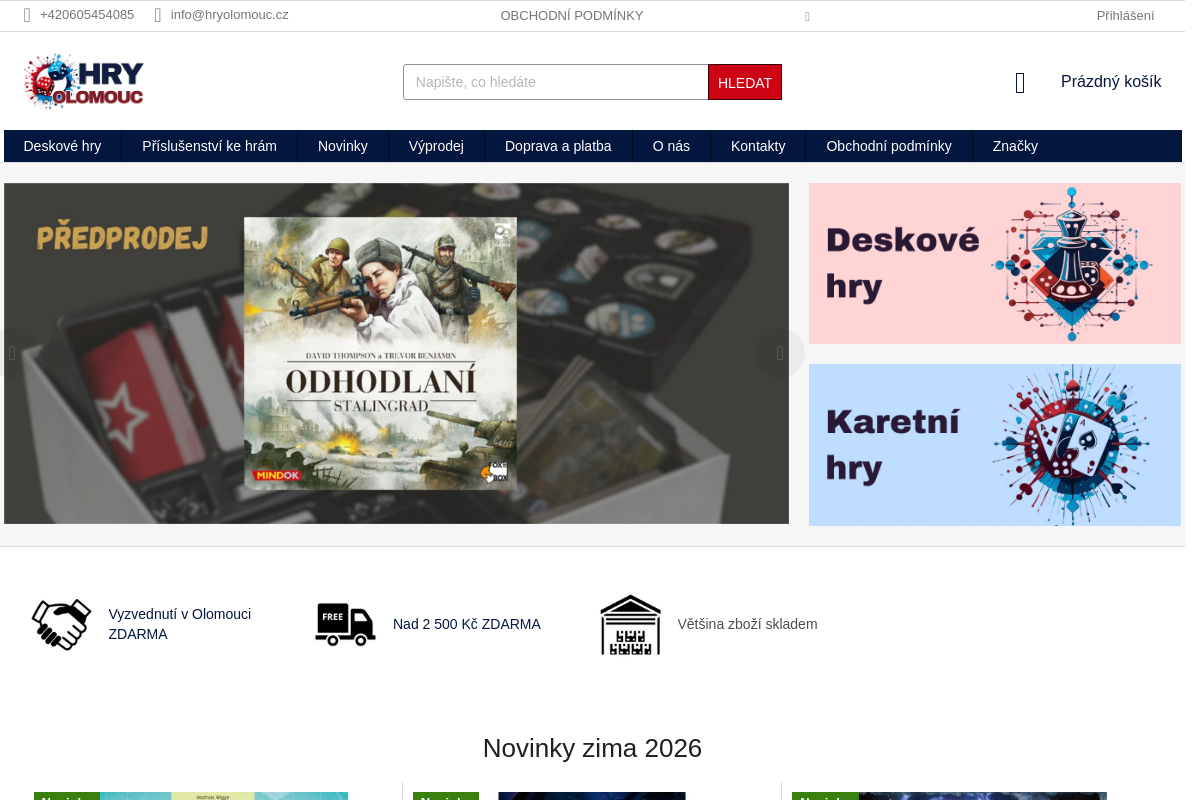1200x800 pixels.
Task: Click the Odhodlaní Stalingrad presale banner
Action: point(396,353)
